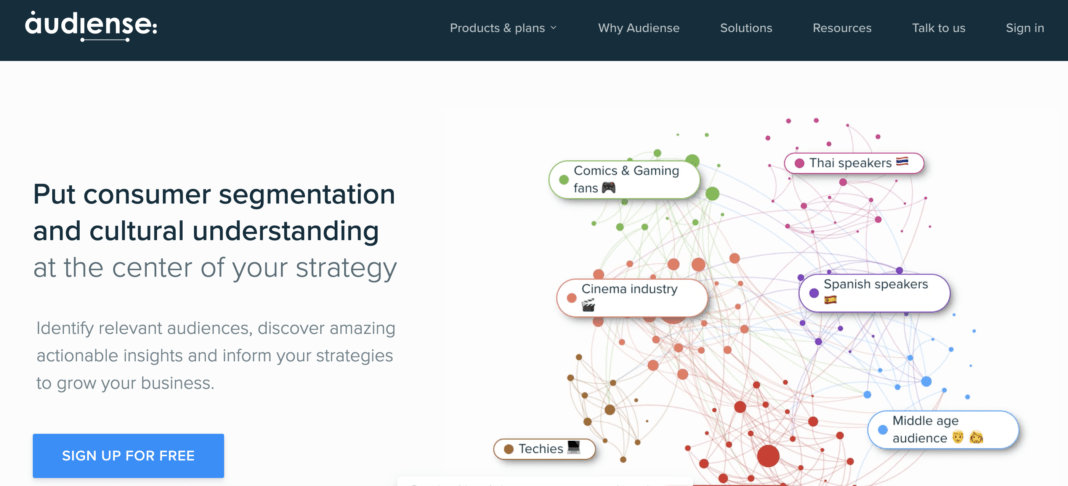
Task: Click the Spanish flag icon
Action: pyautogui.click(x=830, y=299)
